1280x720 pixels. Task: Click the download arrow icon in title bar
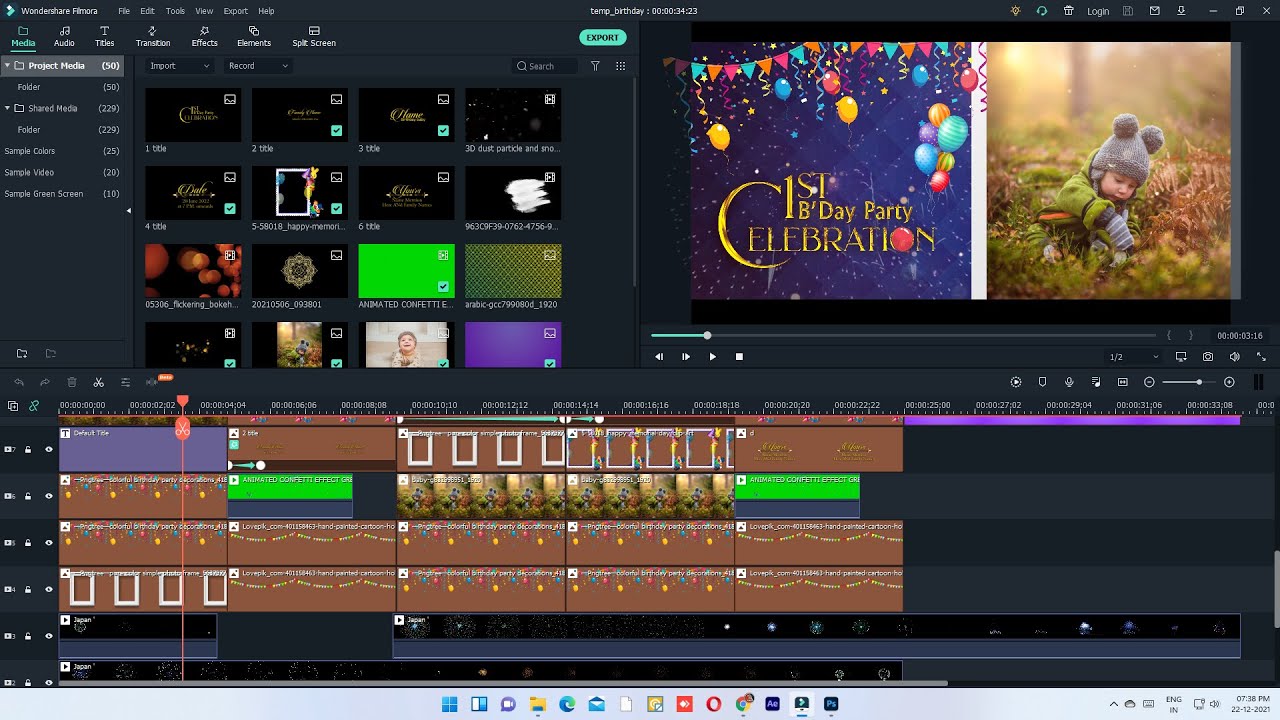click(1181, 11)
